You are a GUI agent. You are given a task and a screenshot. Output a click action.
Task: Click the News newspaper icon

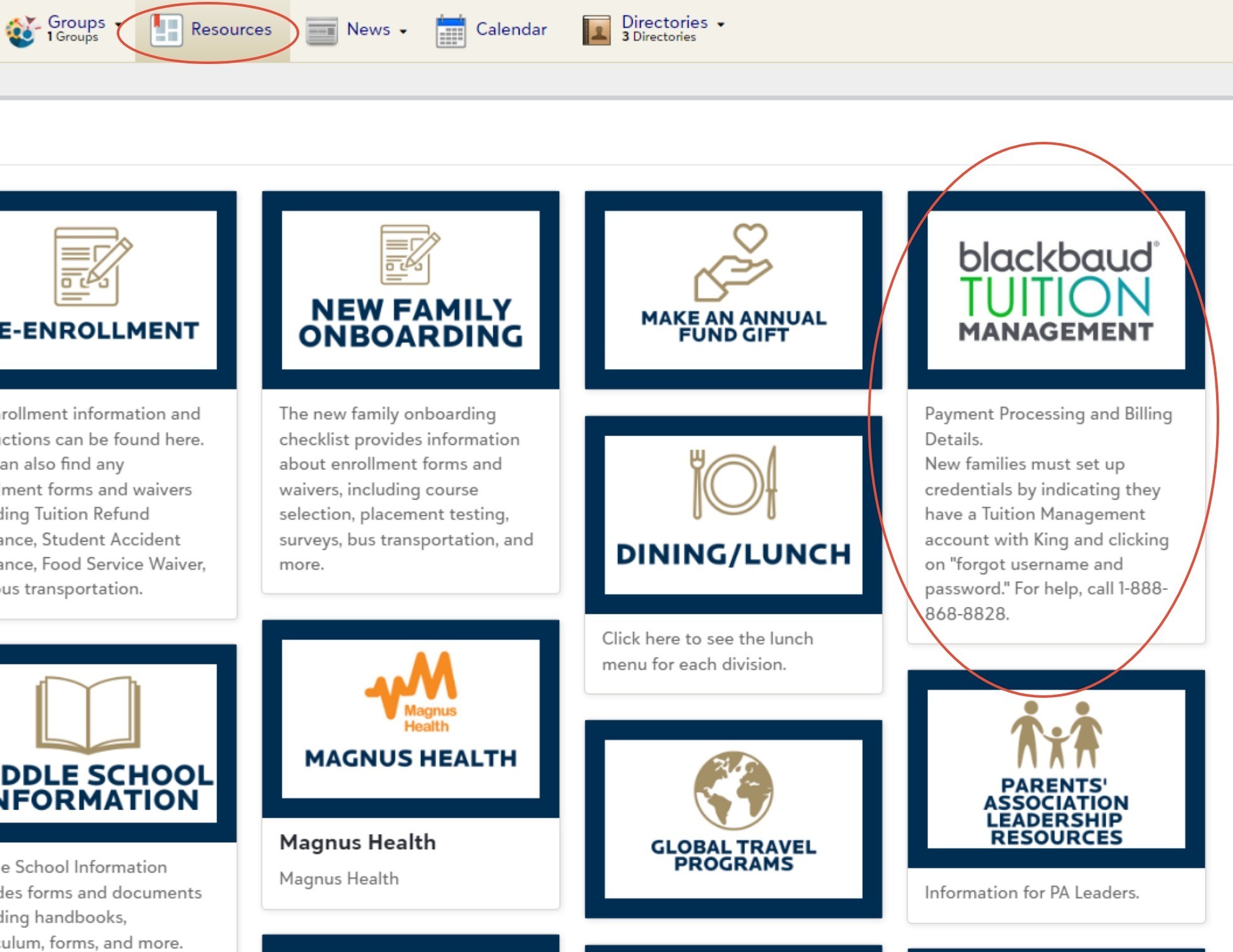tap(322, 31)
